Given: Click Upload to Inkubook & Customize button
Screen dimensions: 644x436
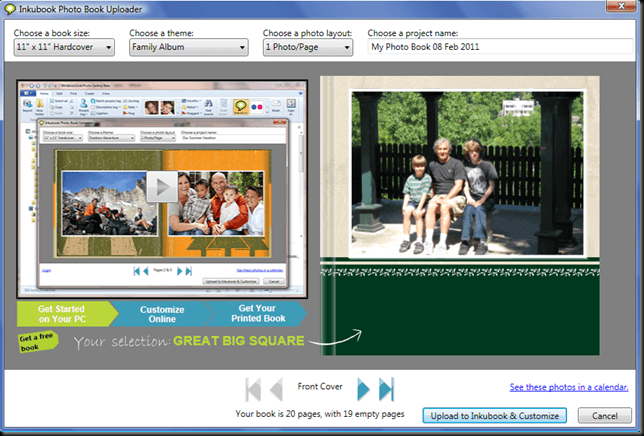Looking at the screenshot, I should 494,415.
